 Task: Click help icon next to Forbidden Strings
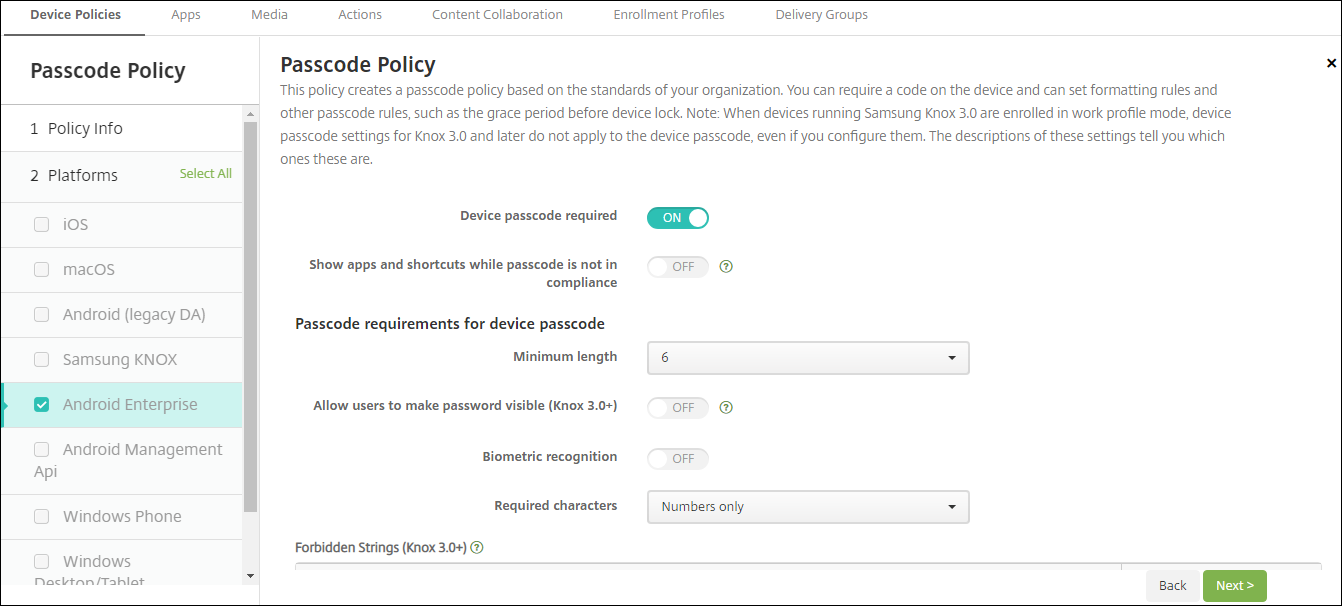(477, 548)
